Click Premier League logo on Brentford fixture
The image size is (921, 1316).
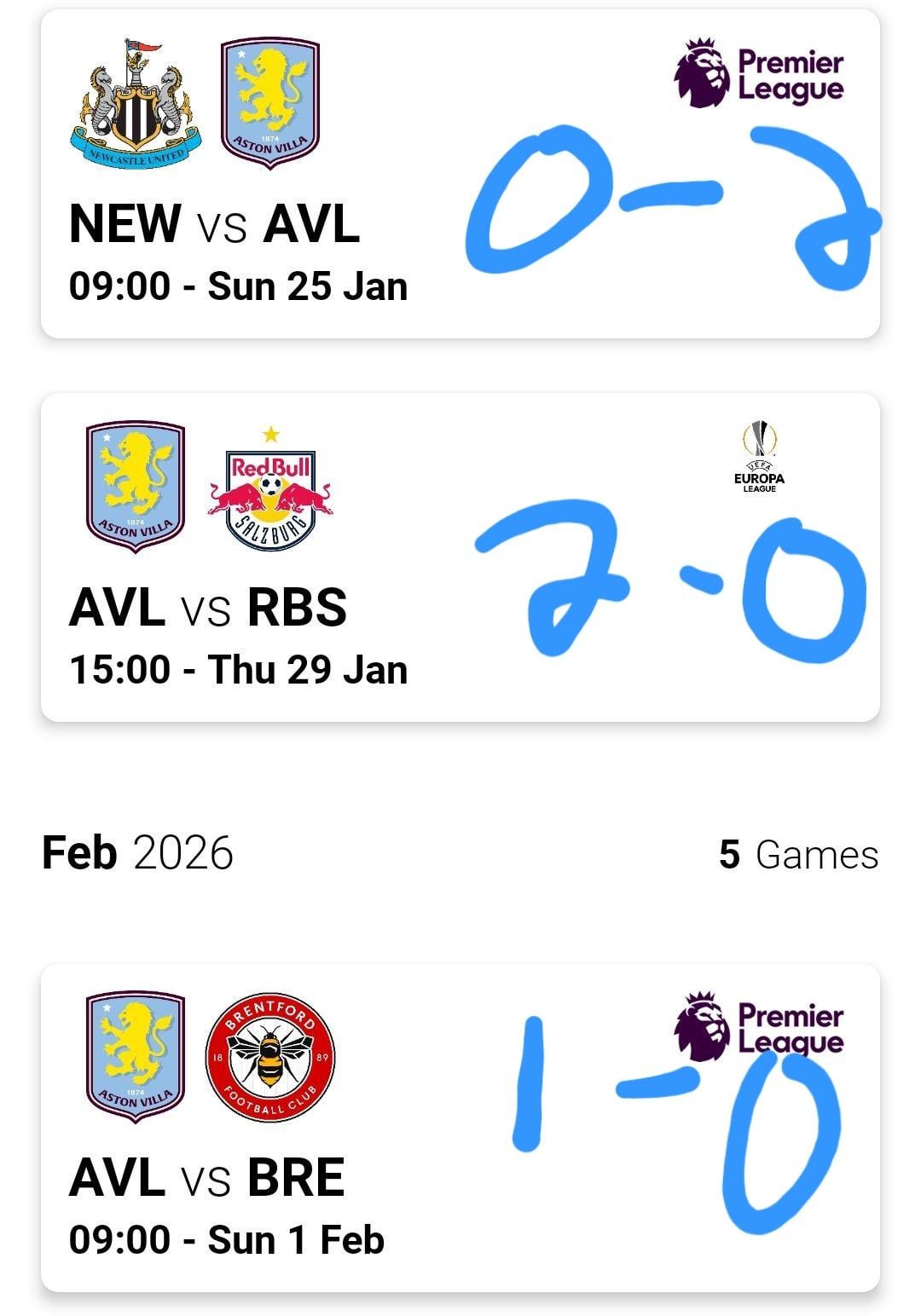[x=759, y=1026]
